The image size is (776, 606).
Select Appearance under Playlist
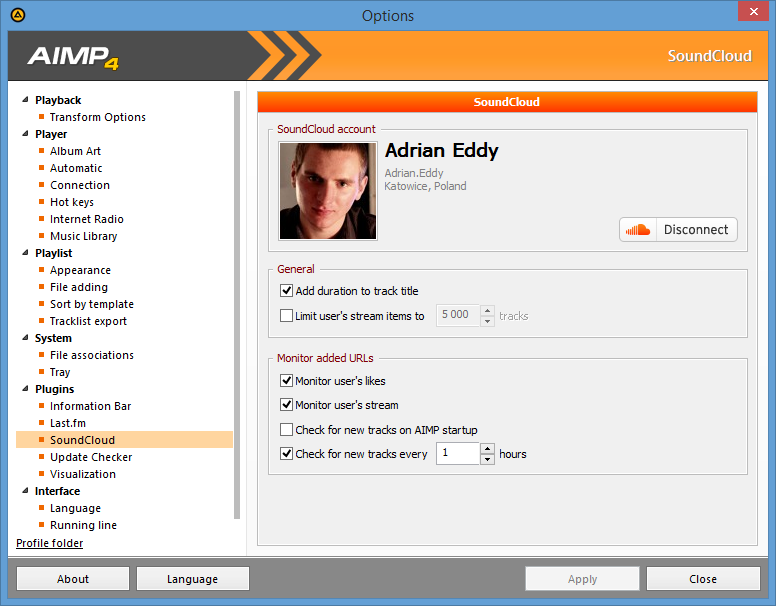(x=80, y=270)
